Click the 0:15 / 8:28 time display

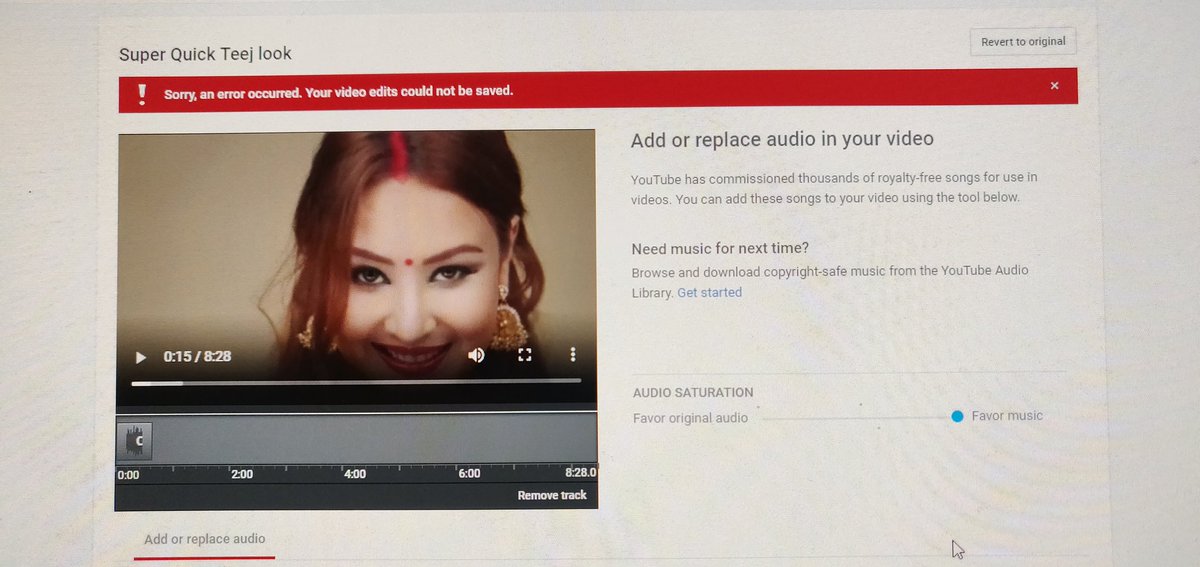point(197,356)
